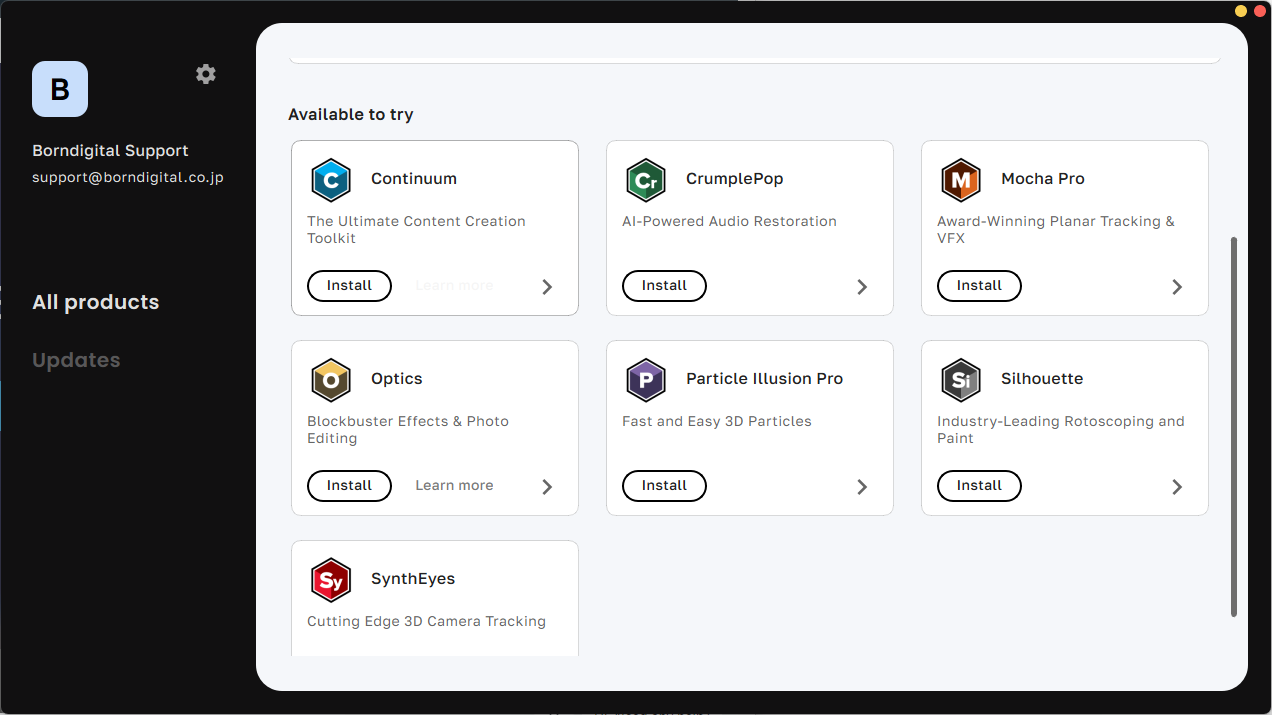Install Silhouette
Viewport: 1272px width, 715px height.
point(979,486)
